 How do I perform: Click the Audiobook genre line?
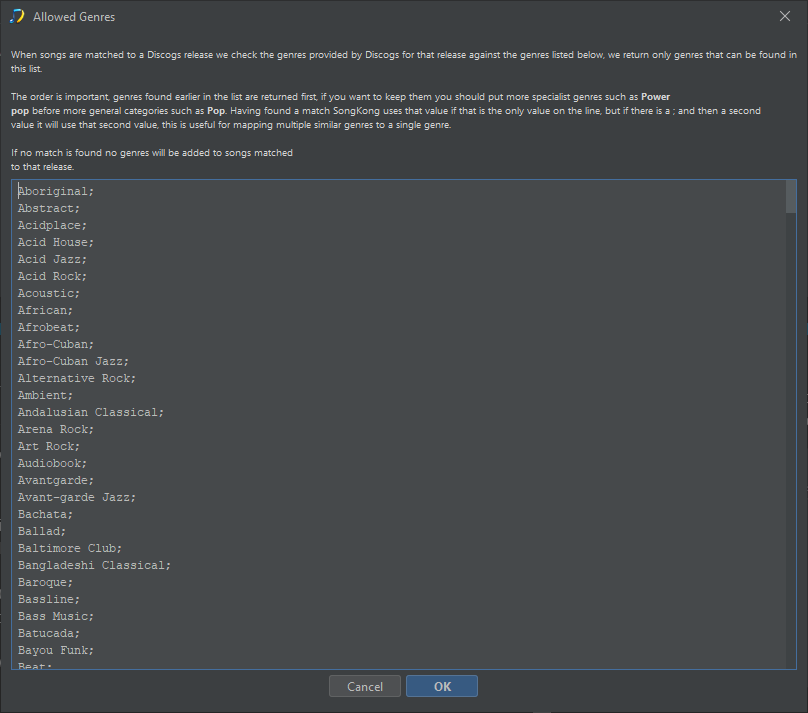[52, 463]
